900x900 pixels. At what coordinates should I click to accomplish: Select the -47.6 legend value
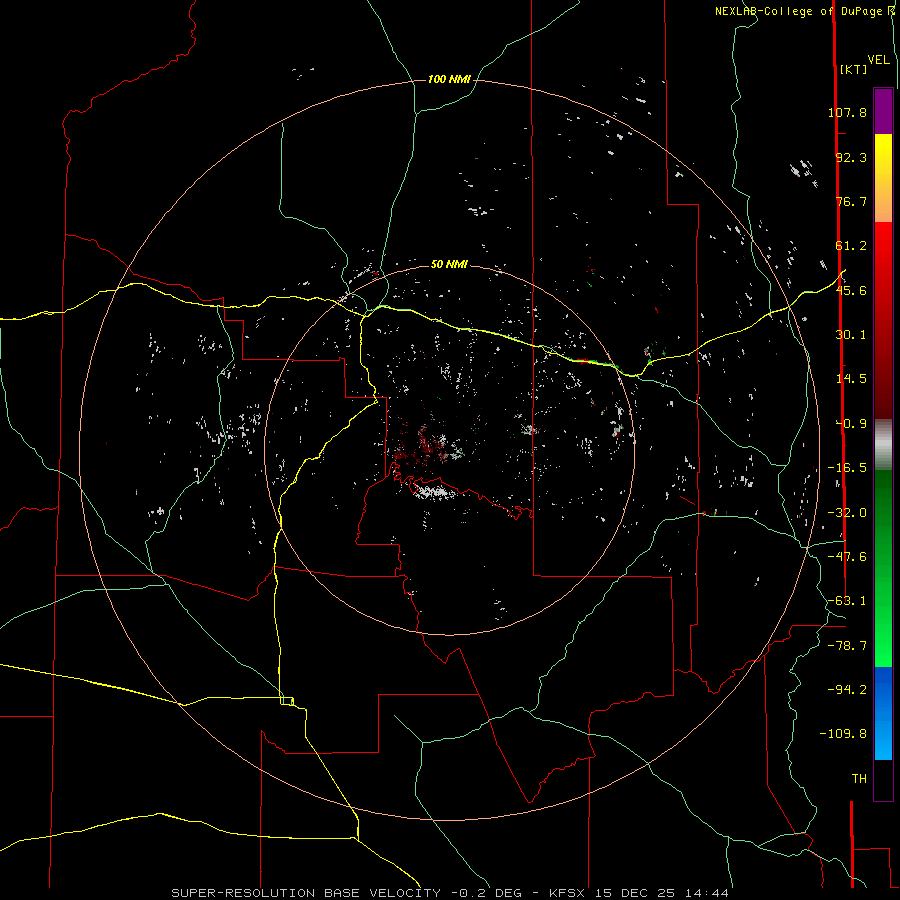point(847,557)
